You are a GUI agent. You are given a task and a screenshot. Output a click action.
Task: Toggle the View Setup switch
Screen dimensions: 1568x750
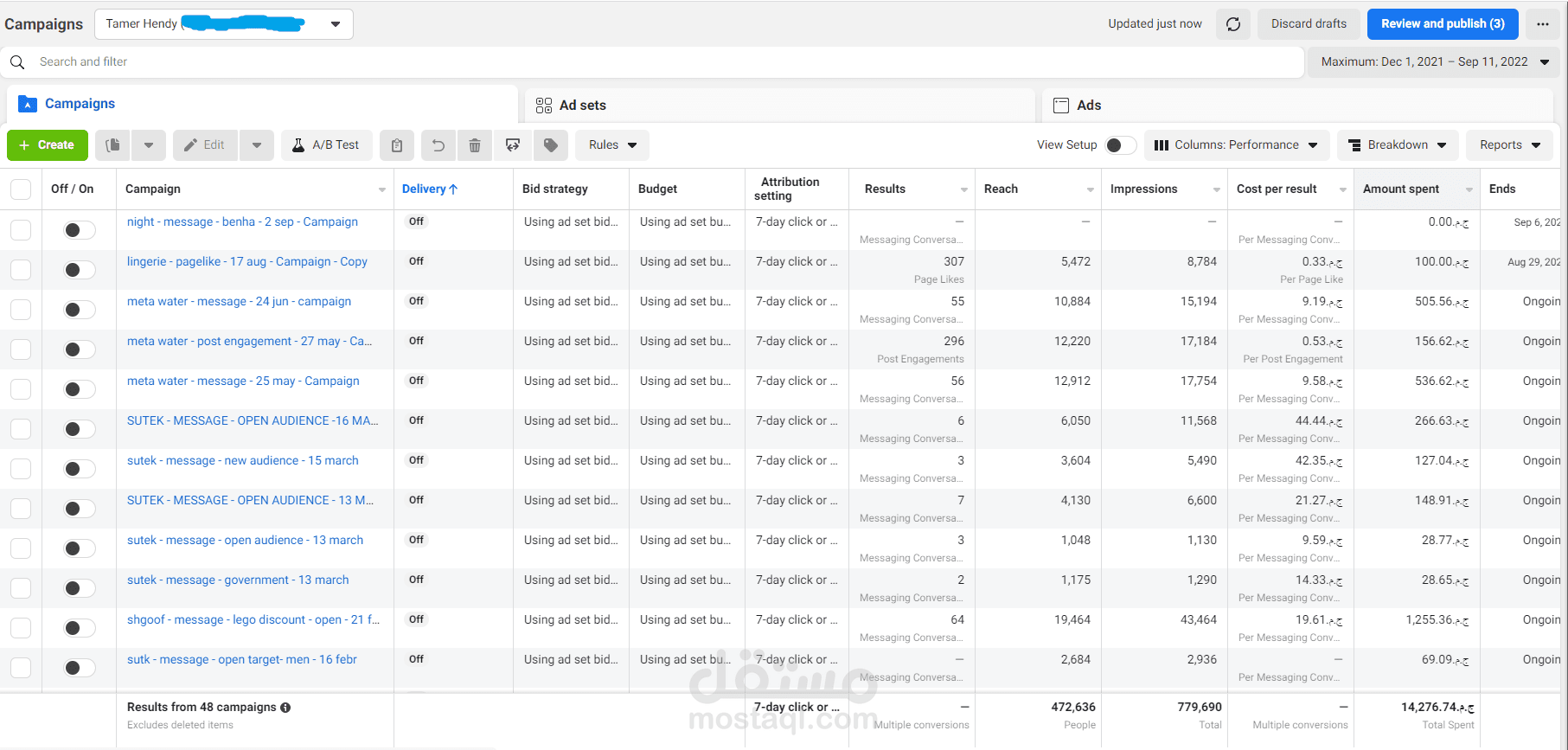1121,145
